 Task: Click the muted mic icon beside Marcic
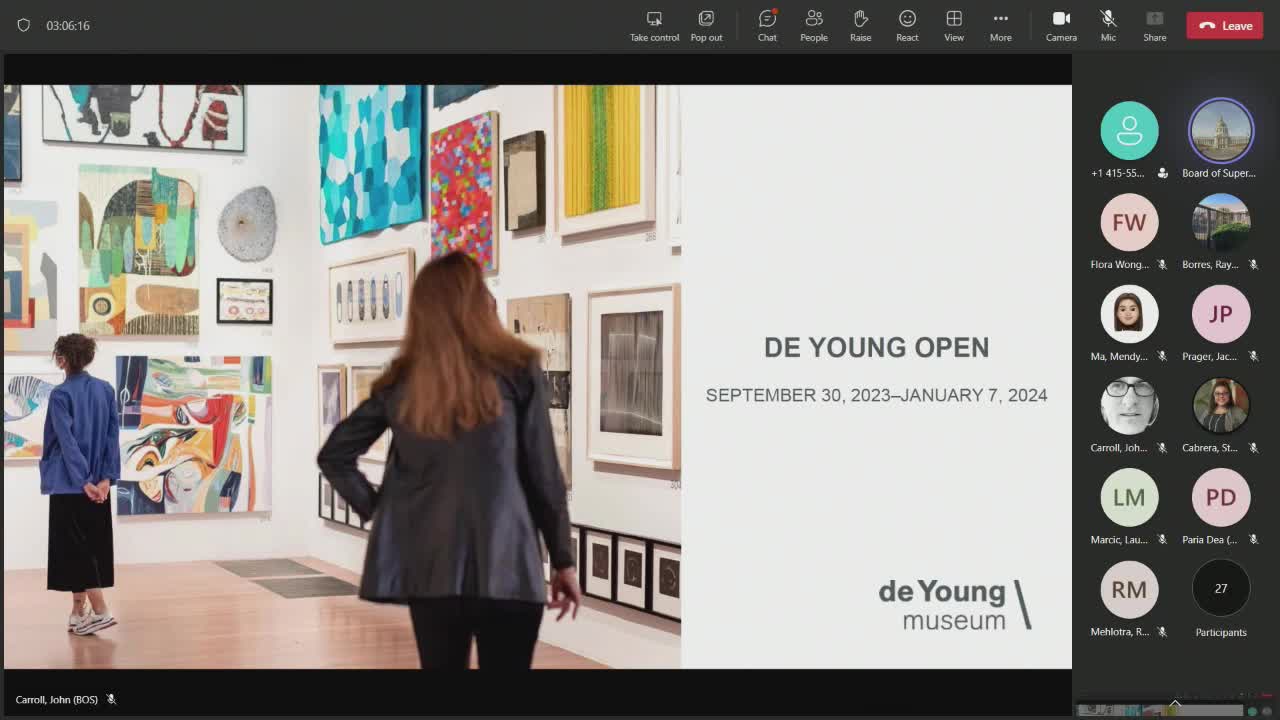click(x=1162, y=540)
